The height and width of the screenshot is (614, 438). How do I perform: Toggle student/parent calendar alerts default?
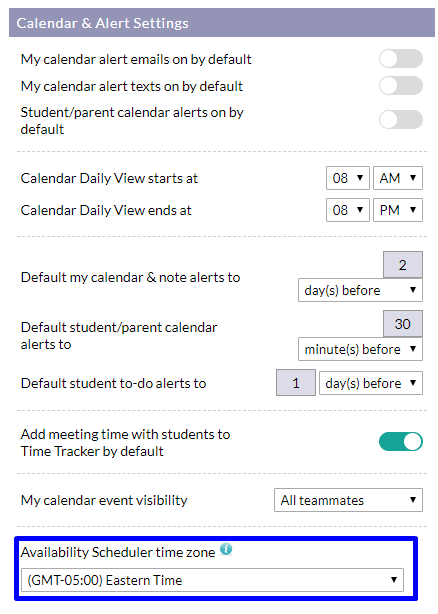coord(400,119)
